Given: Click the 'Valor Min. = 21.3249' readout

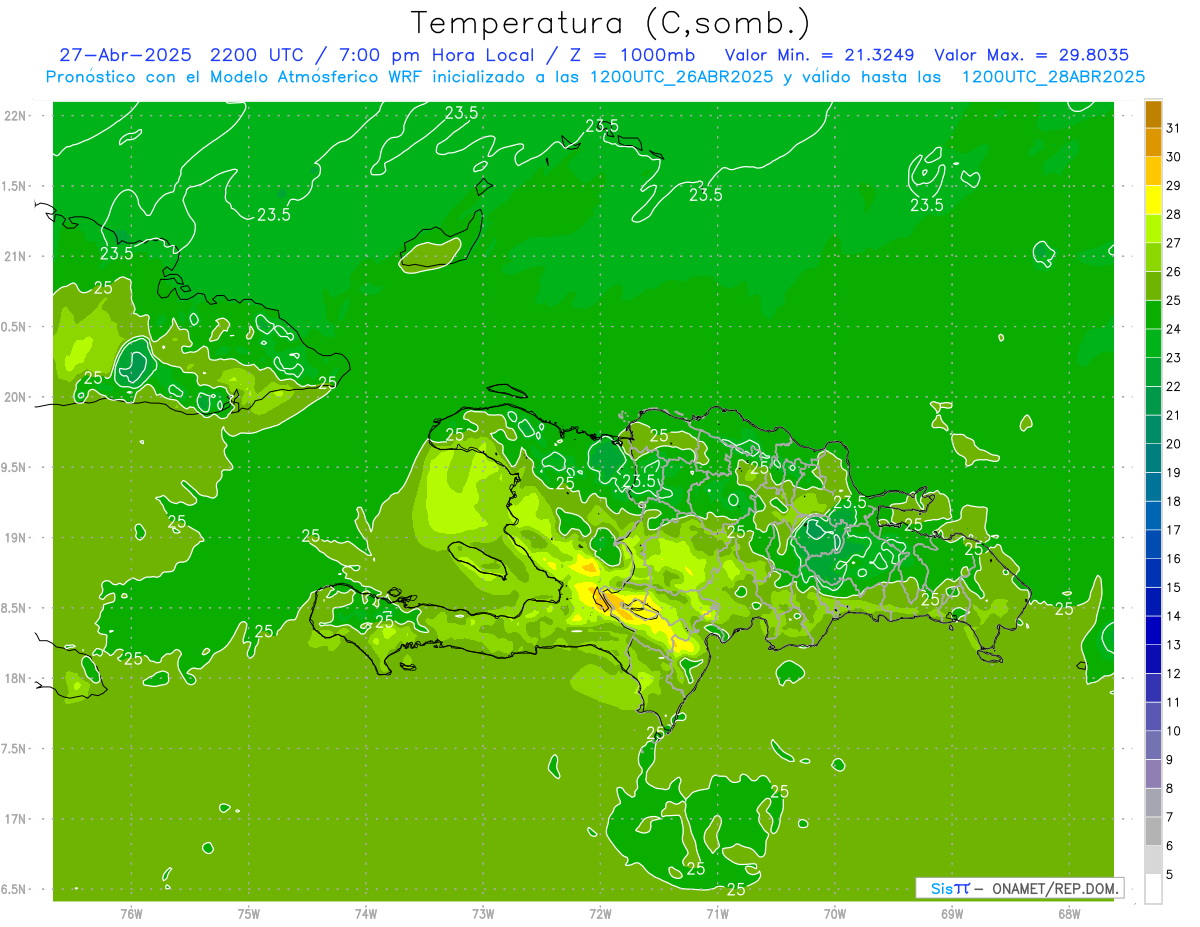Looking at the screenshot, I should pos(819,55).
